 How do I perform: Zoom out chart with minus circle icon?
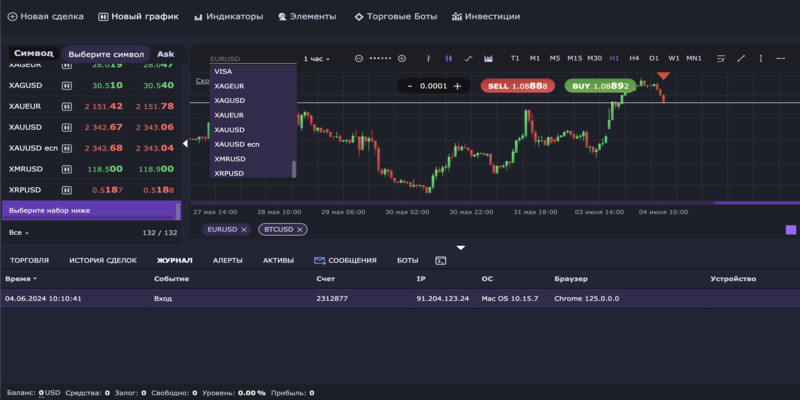359,59
